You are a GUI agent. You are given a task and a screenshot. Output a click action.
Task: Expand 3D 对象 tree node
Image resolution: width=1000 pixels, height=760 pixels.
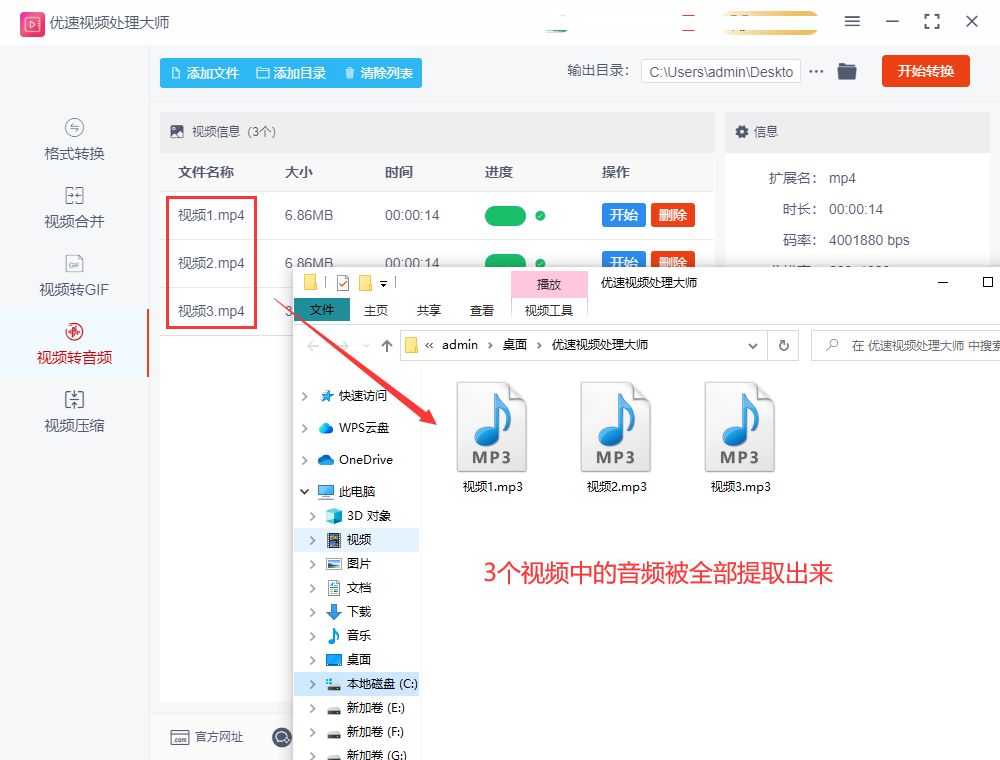tap(312, 516)
